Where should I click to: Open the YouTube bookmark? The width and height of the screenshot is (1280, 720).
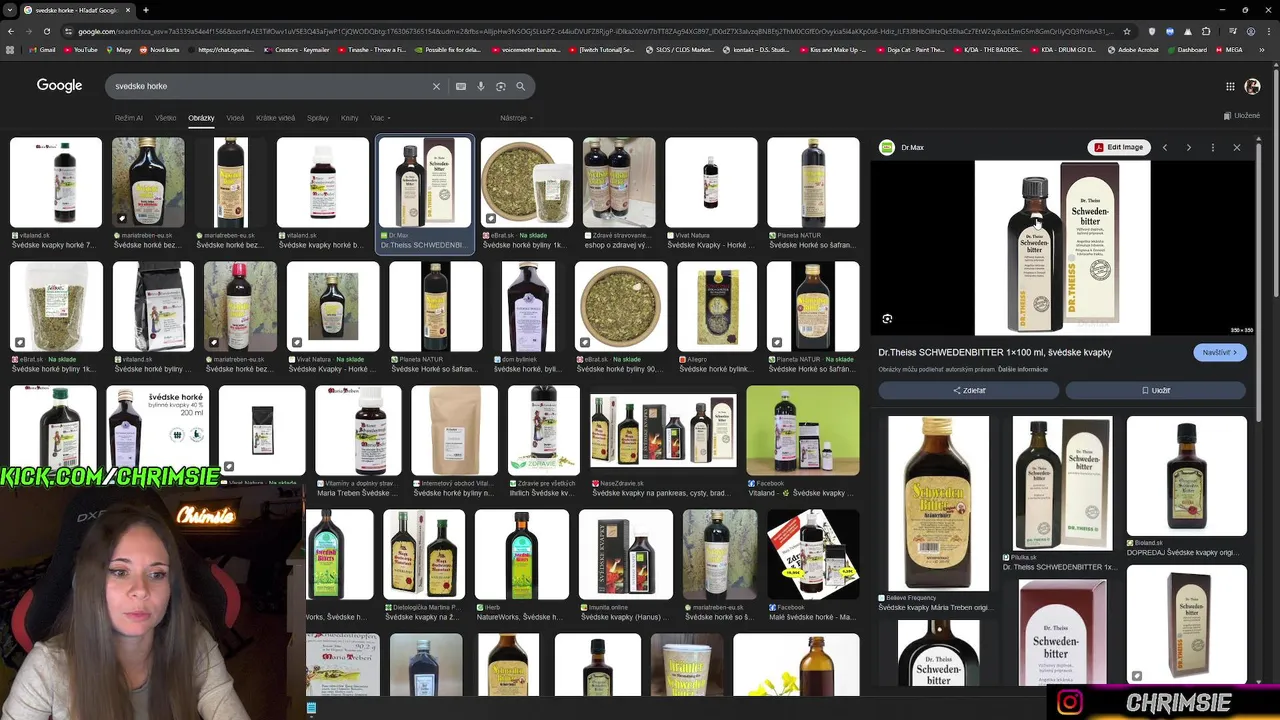(80, 49)
